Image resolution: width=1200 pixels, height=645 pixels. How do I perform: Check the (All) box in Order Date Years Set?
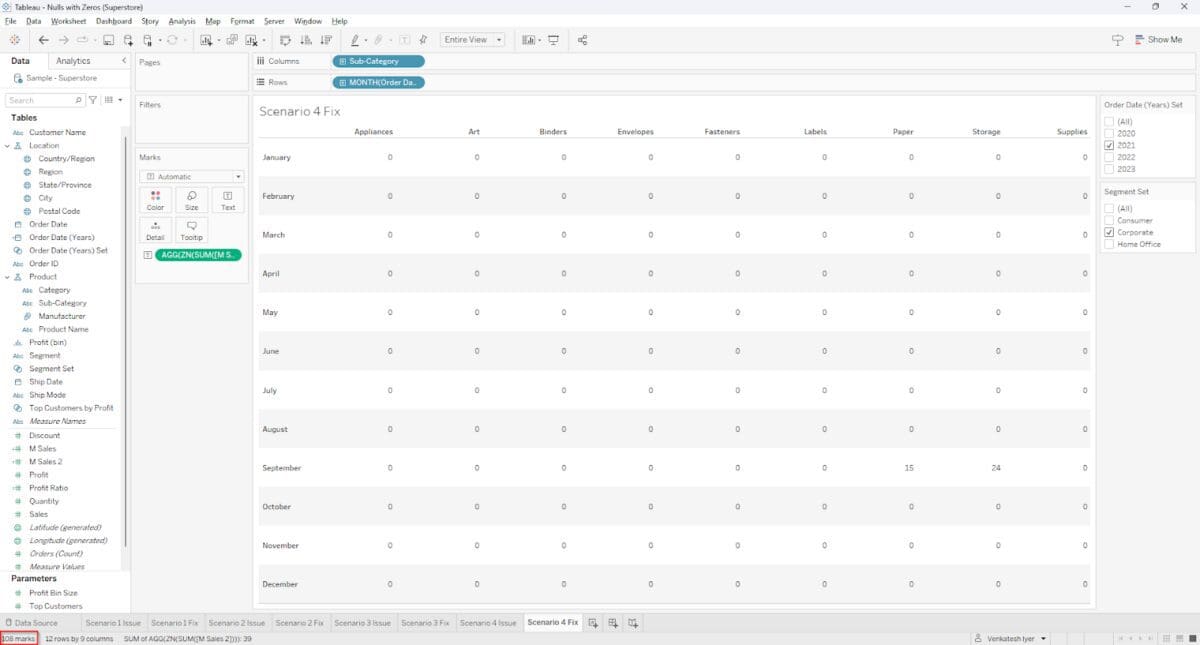(1109, 121)
